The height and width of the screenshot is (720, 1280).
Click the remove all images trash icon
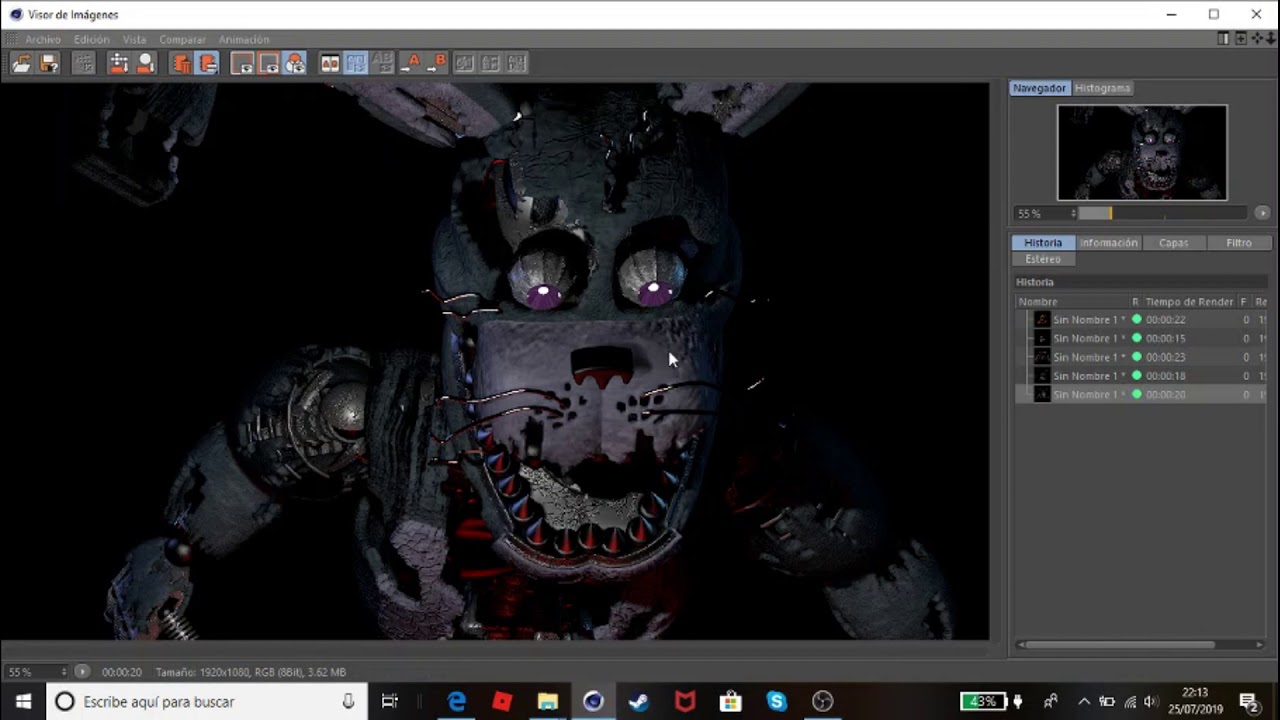181,63
